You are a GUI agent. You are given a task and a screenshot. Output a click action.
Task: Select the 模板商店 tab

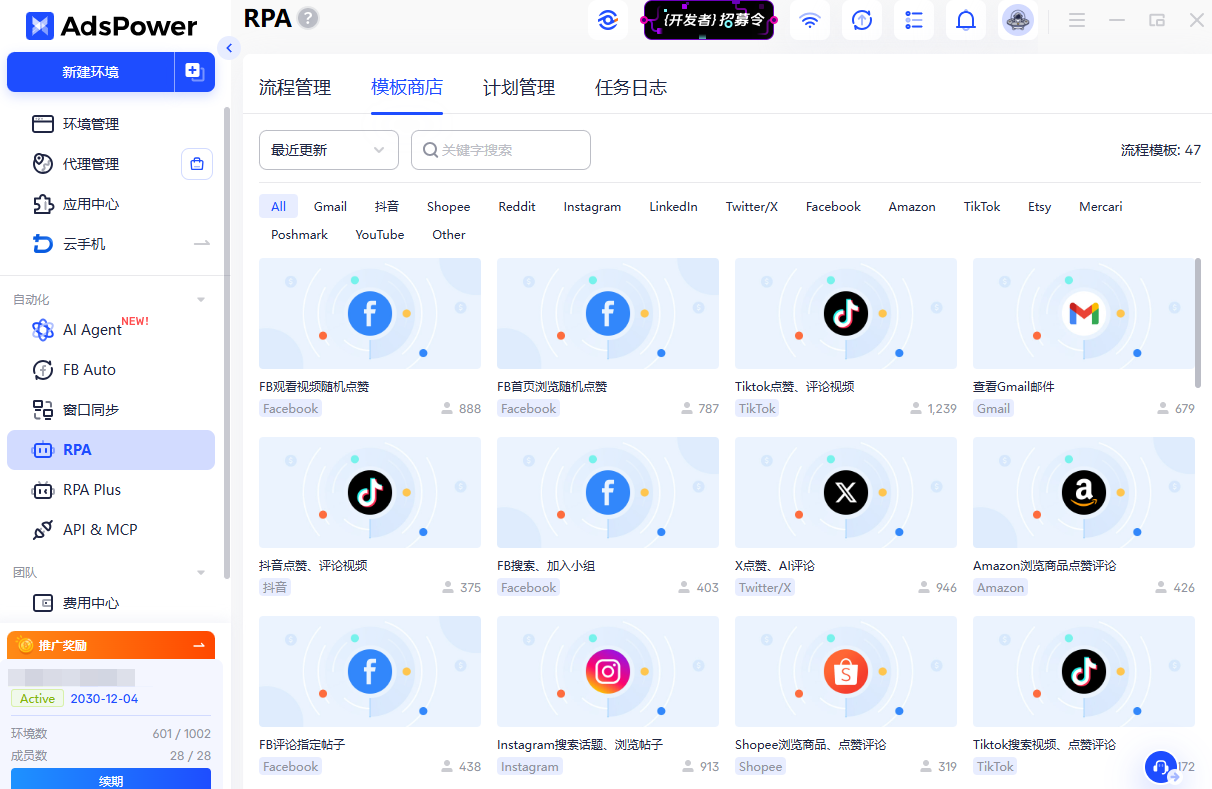pyautogui.click(x=407, y=88)
